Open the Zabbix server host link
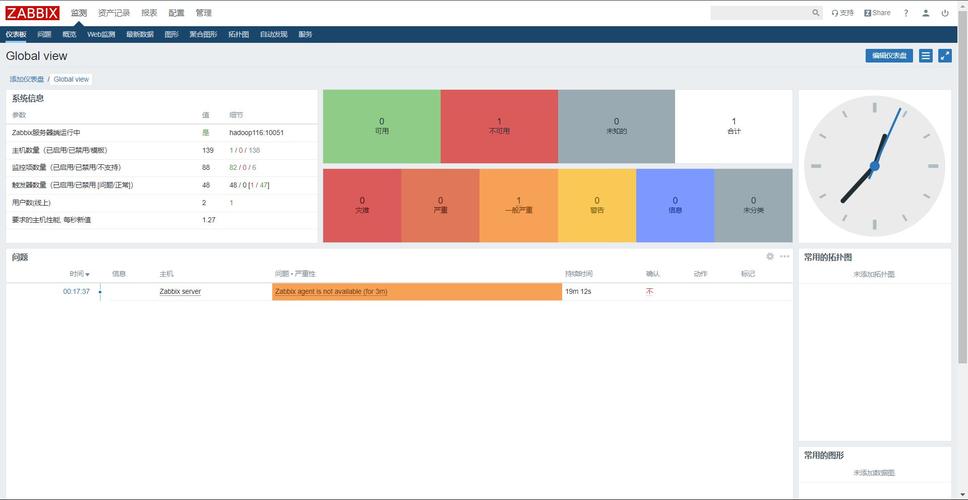Viewport: 968px width, 500px height. point(180,292)
